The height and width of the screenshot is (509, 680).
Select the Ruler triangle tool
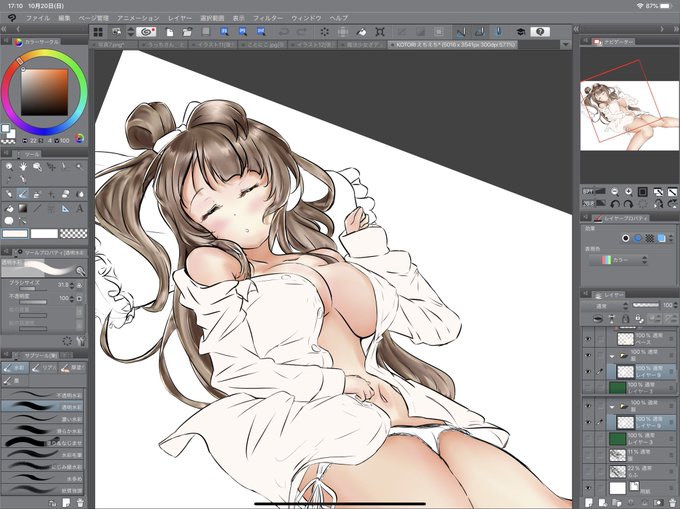(x=65, y=209)
